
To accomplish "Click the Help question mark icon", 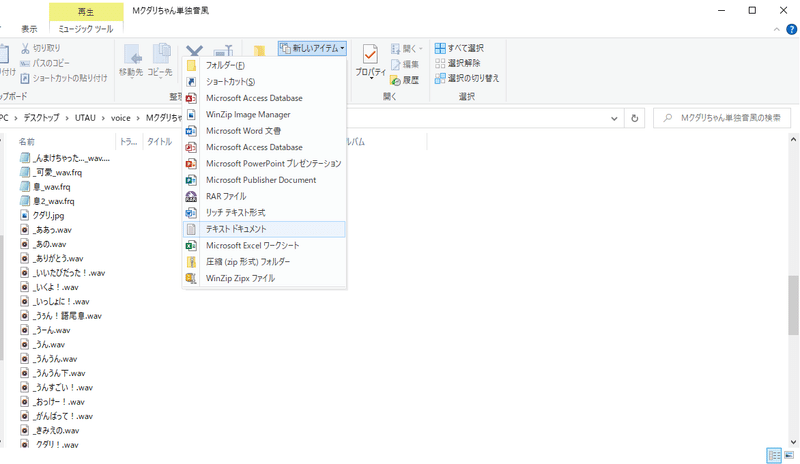I will [x=791, y=30].
